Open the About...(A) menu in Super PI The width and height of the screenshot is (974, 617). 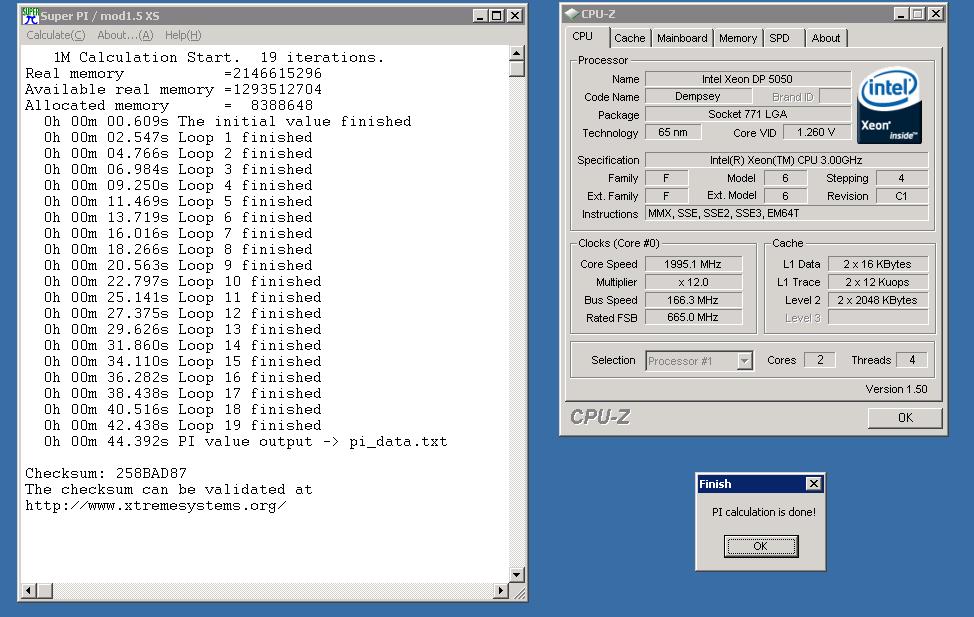click(125, 35)
